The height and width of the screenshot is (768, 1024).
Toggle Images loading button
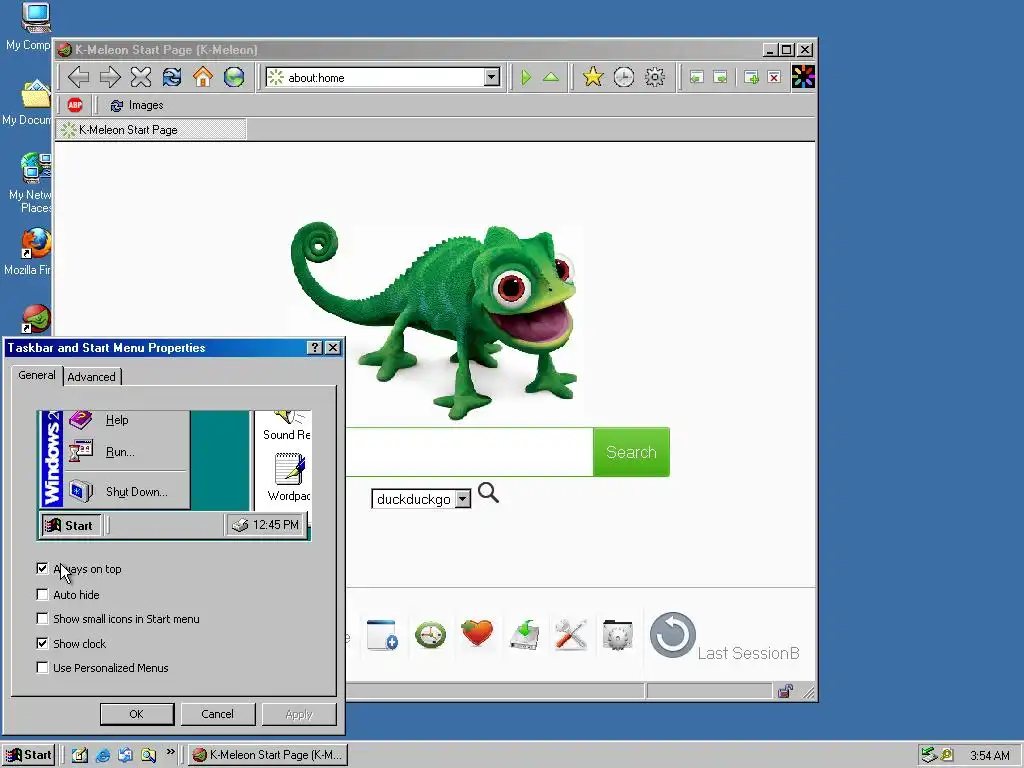click(136, 105)
